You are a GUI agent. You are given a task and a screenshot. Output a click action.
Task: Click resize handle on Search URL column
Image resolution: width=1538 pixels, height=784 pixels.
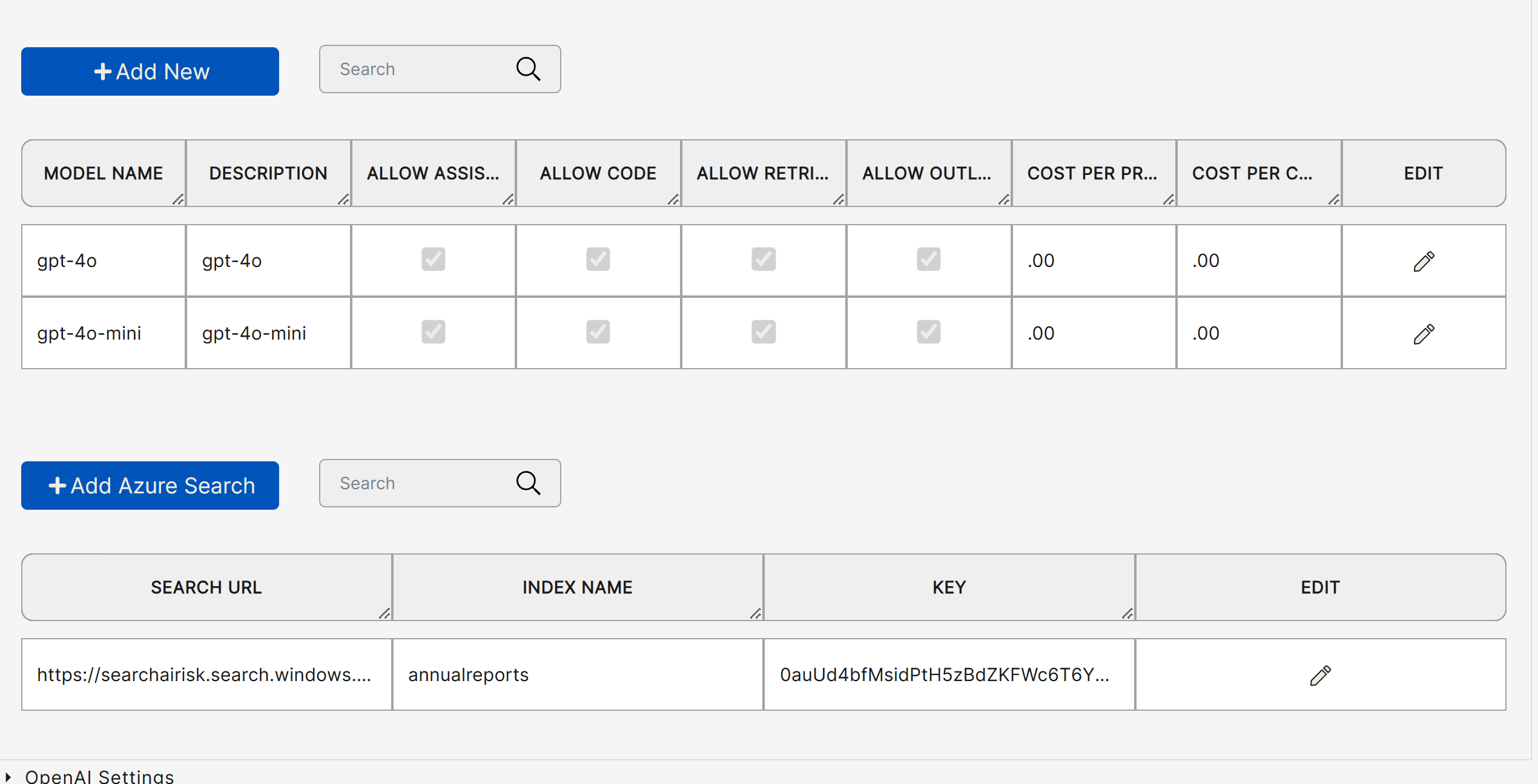[x=384, y=613]
